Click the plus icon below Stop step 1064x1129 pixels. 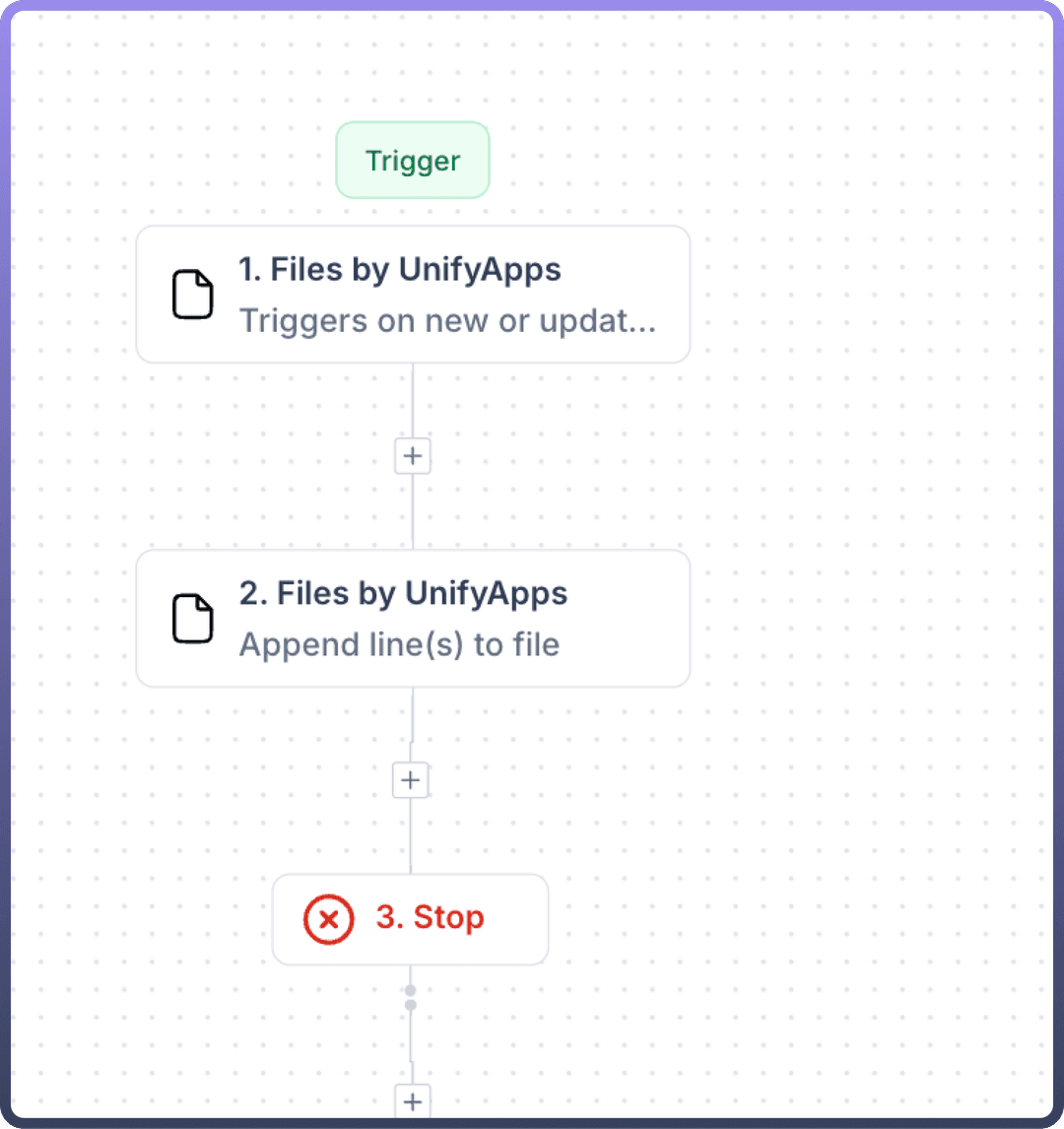point(413,1101)
